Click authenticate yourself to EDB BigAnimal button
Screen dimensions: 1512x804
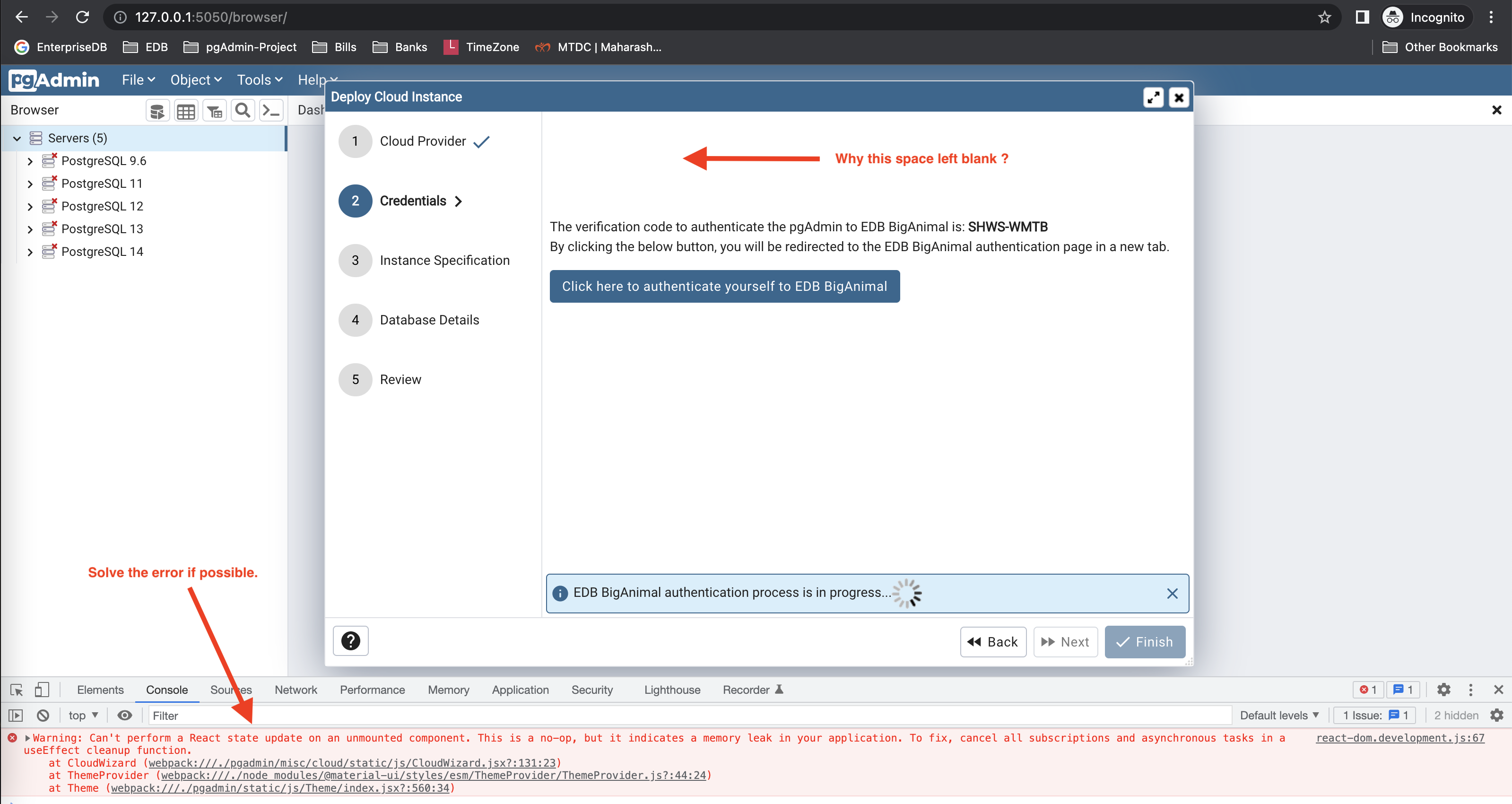[724, 286]
